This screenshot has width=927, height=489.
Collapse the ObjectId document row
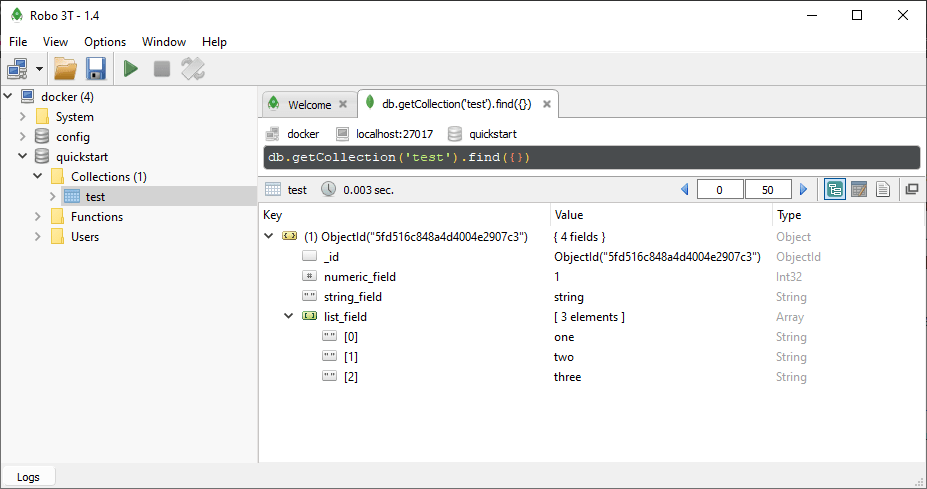tap(269, 236)
